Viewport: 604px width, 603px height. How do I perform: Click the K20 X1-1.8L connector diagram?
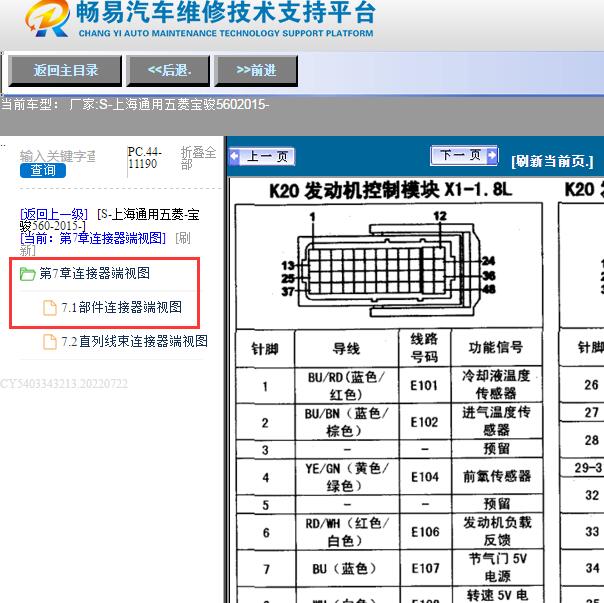click(x=389, y=264)
